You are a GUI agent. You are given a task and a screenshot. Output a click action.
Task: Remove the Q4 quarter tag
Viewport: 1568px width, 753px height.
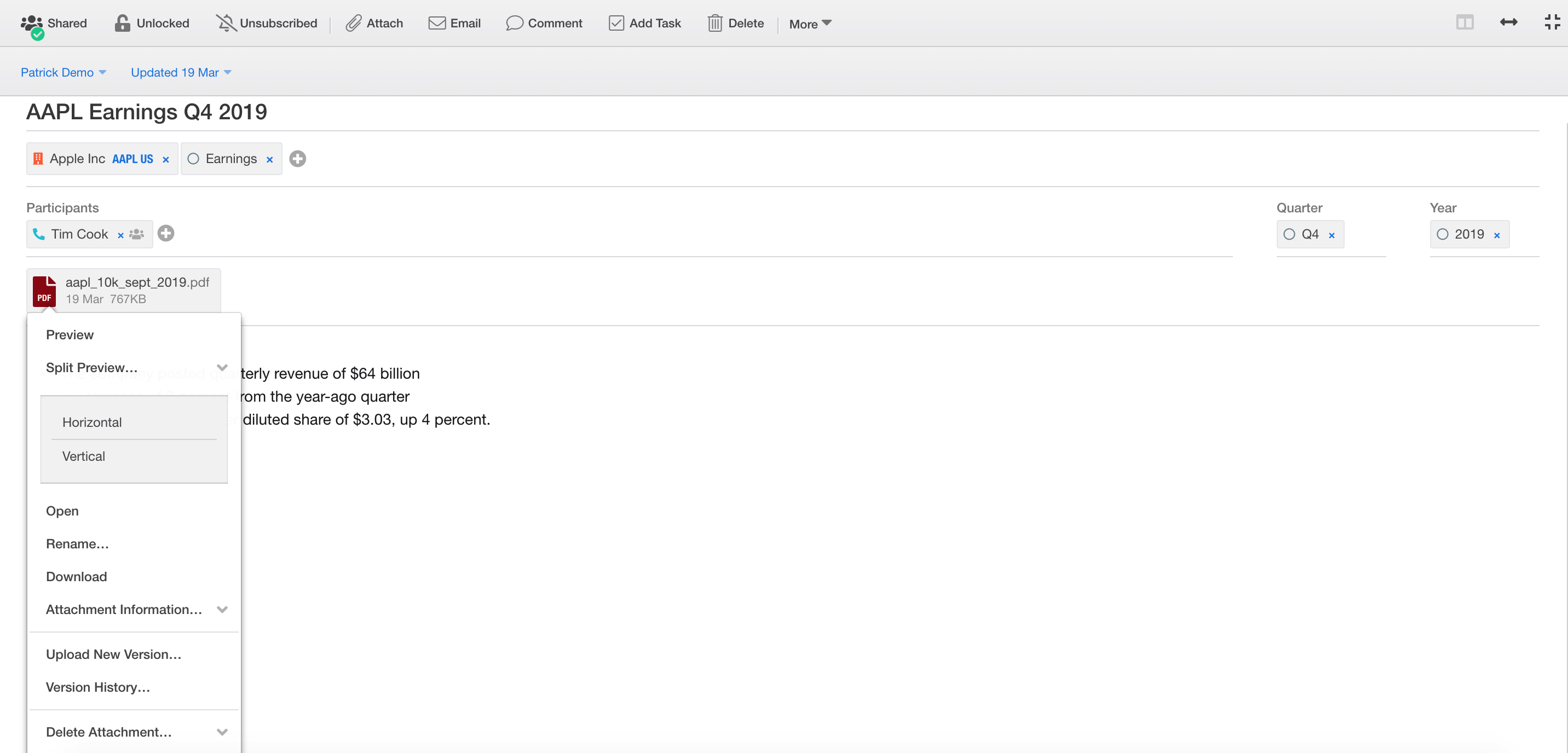pos(1332,235)
